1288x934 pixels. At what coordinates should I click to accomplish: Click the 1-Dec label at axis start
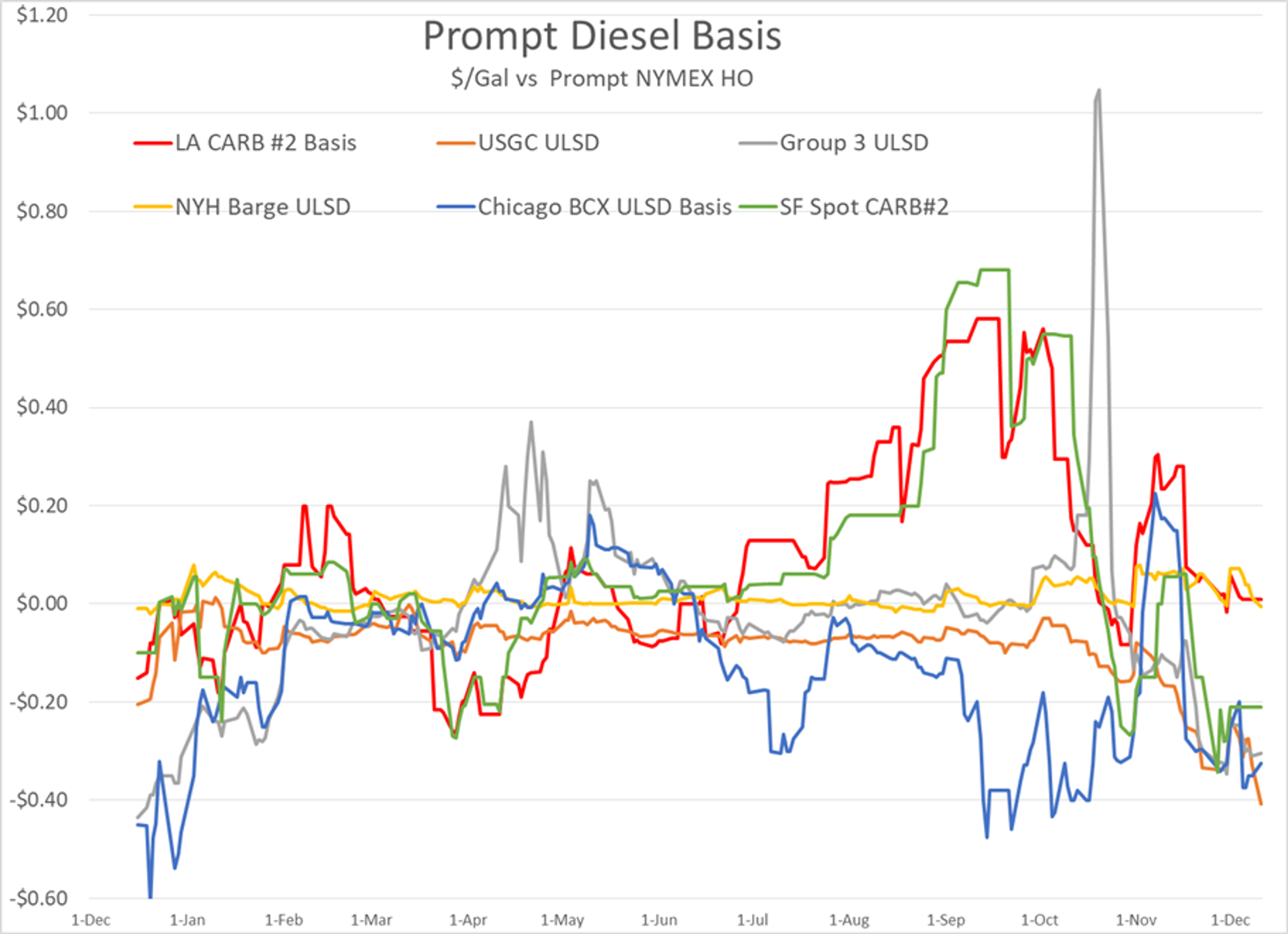coord(91,920)
